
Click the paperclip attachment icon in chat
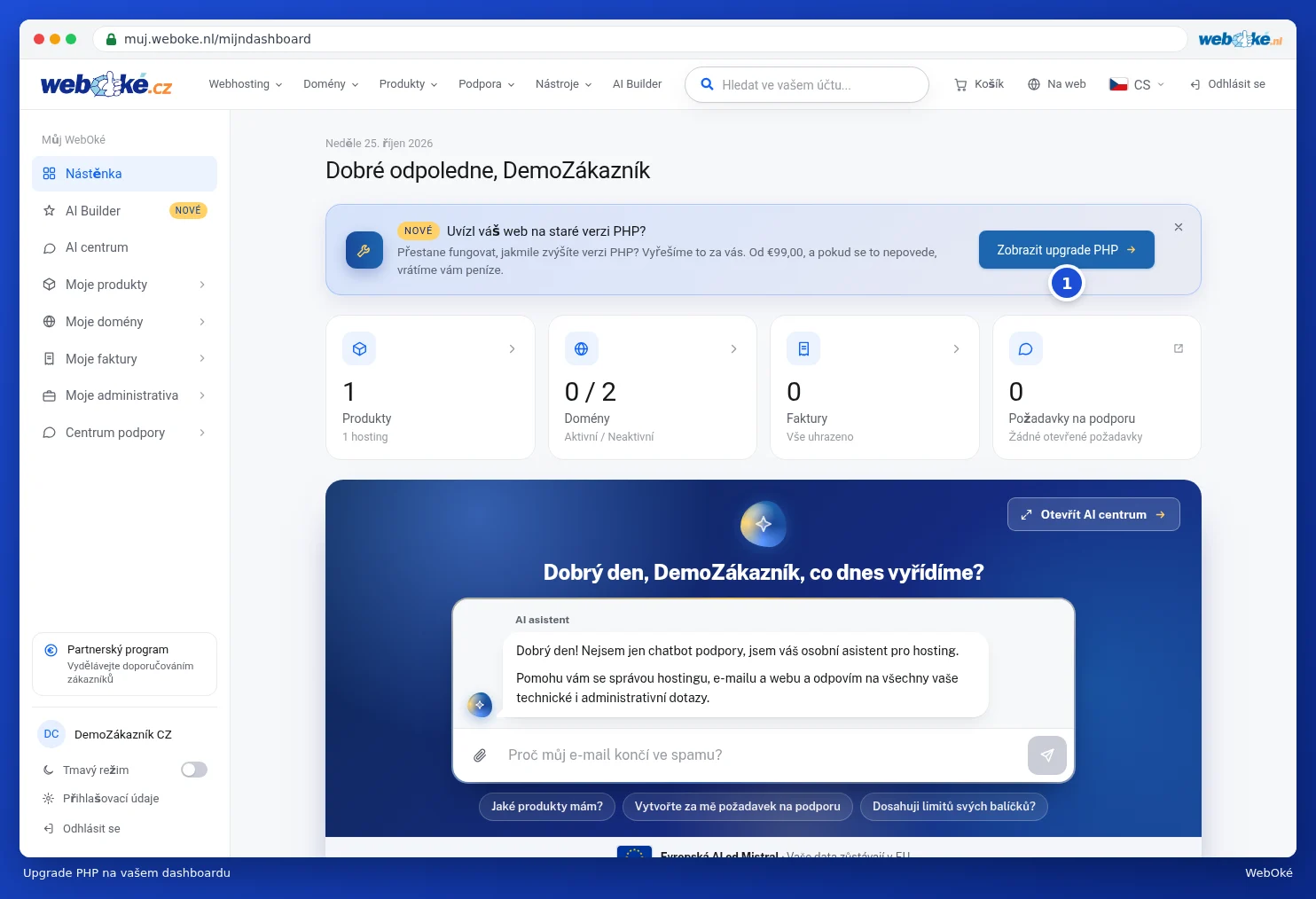point(480,755)
